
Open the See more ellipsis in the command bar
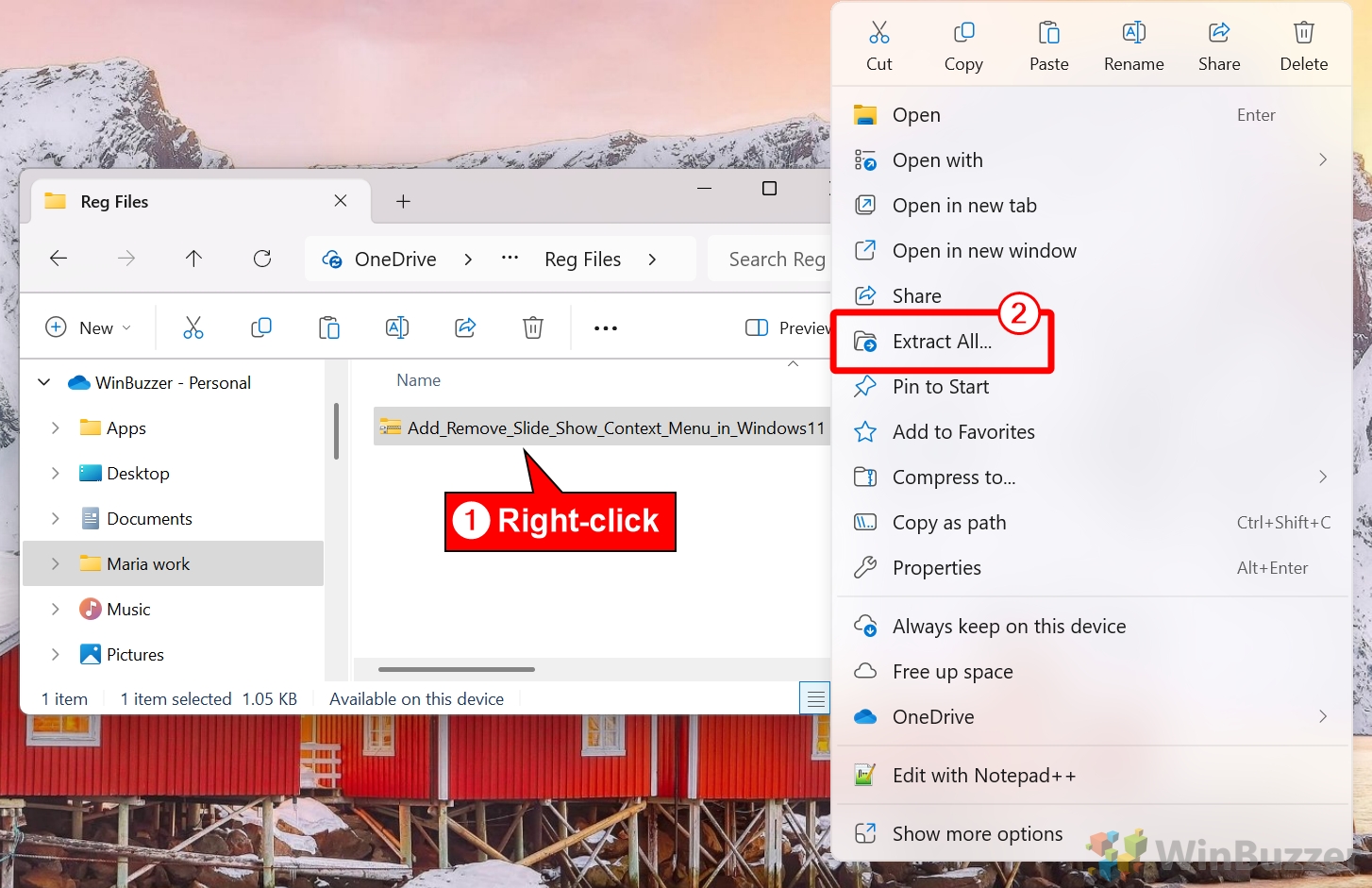pos(605,327)
